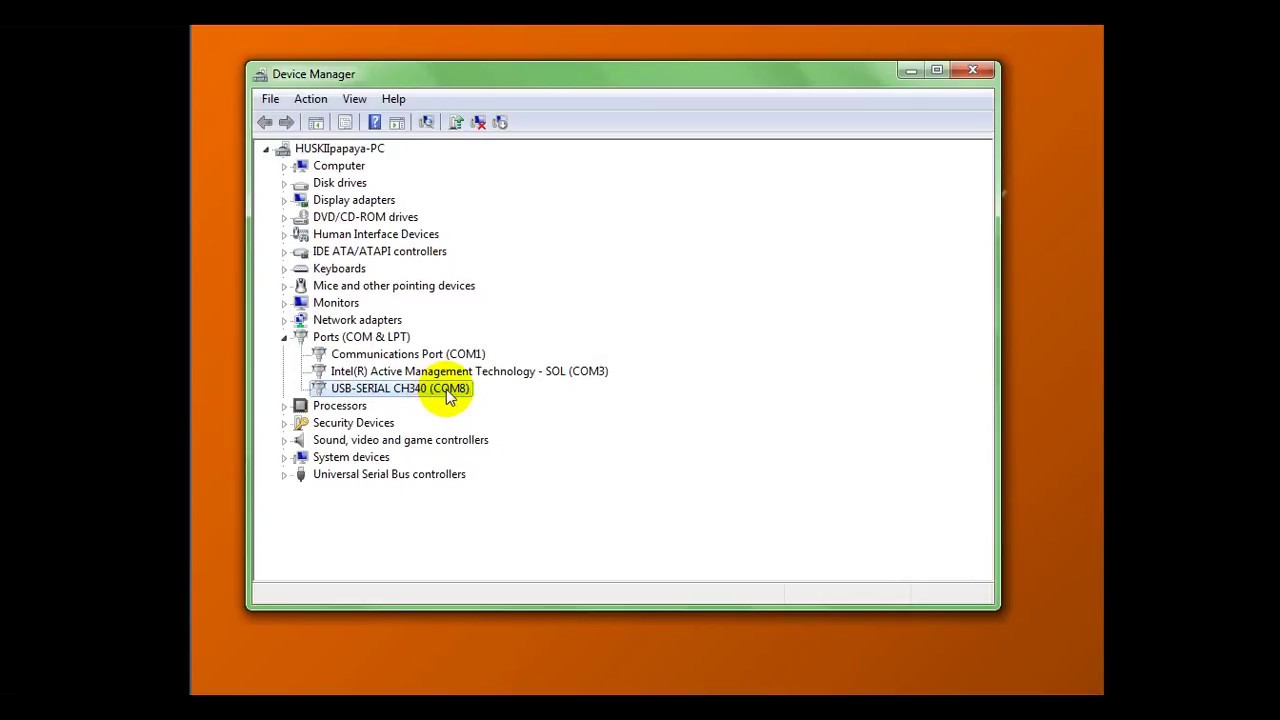Click the DVD/CD-ROM drives icon
Viewport: 1280px width, 720px height.
(x=301, y=217)
